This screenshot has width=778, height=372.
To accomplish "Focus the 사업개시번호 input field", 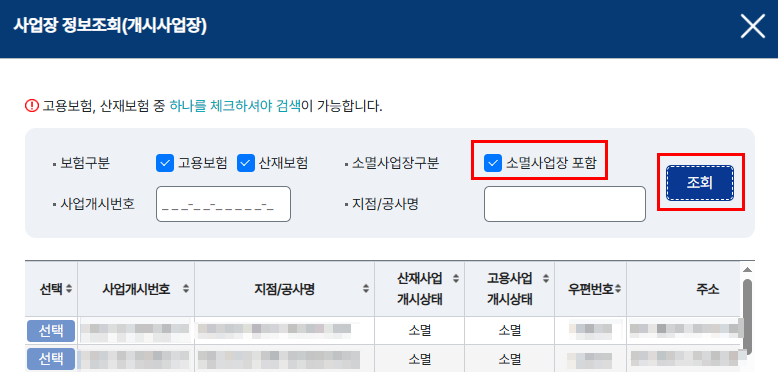I will (x=223, y=204).
